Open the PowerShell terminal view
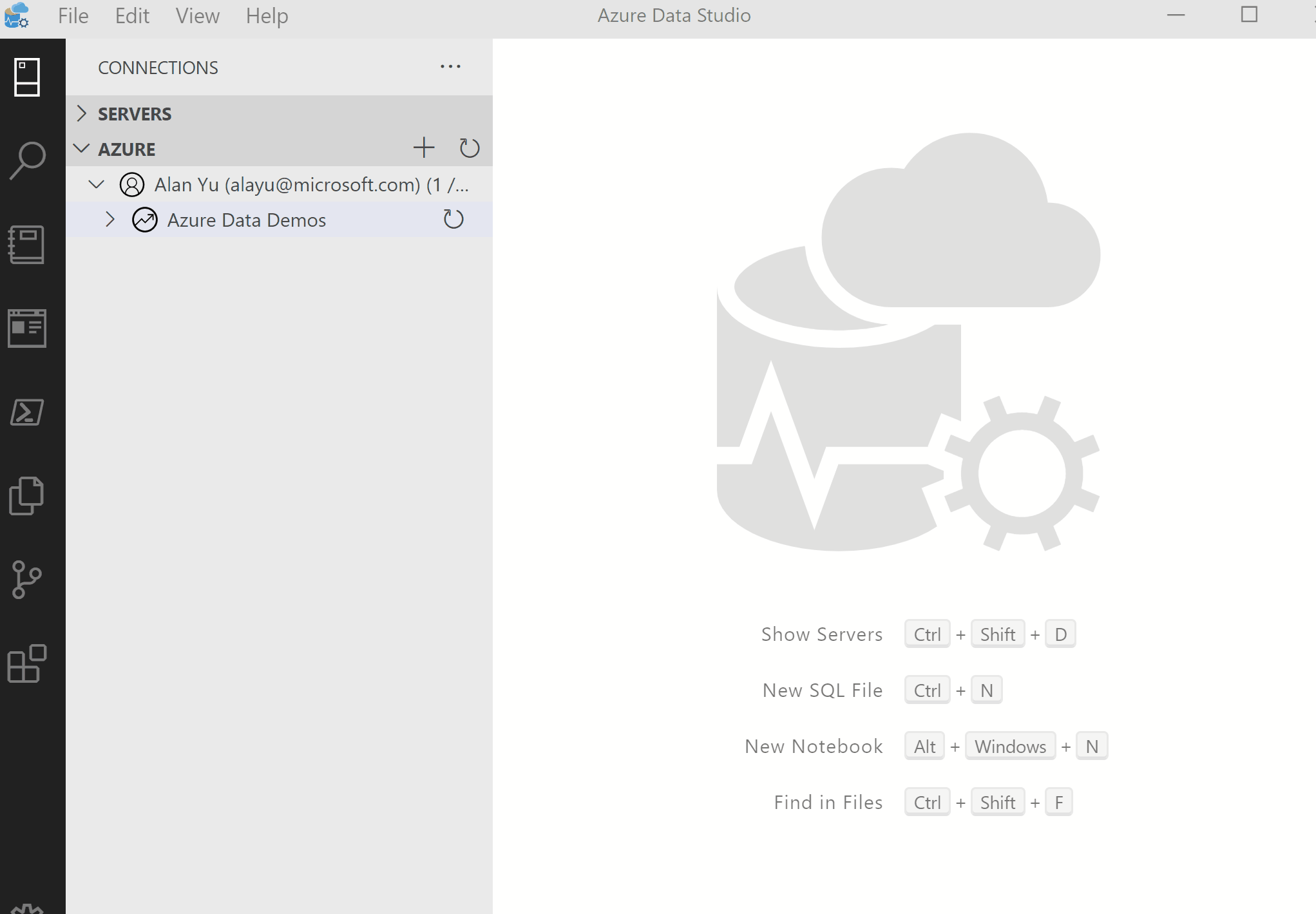Viewport: 1316px width, 914px height. pos(26,413)
